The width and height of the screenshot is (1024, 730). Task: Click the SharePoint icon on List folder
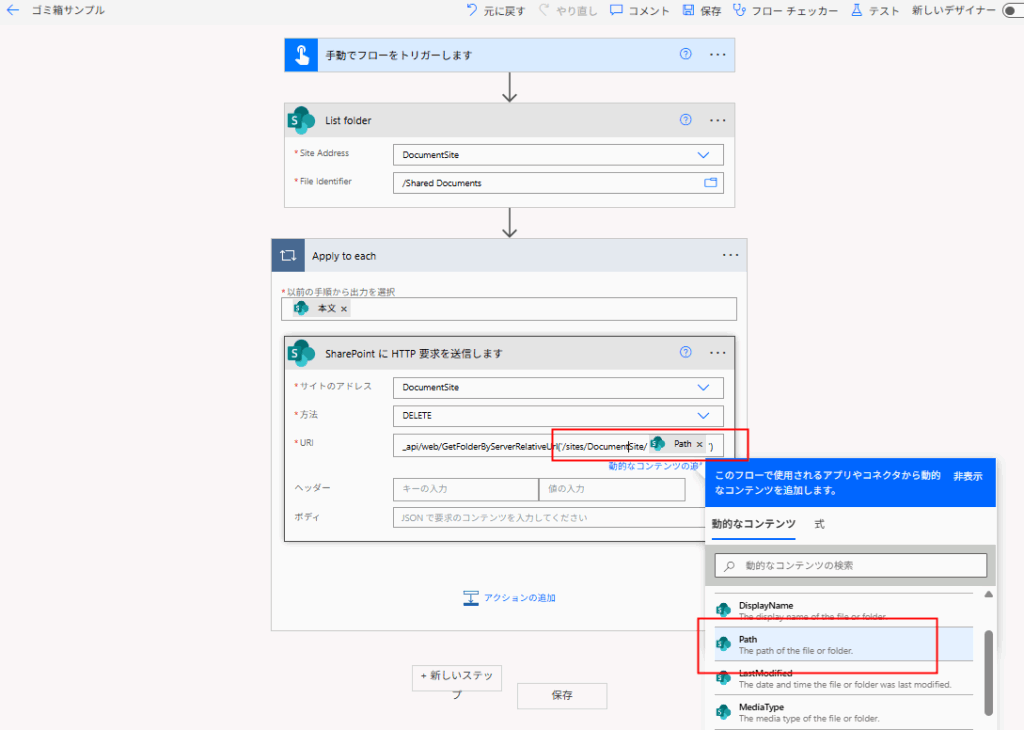(x=301, y=120)
